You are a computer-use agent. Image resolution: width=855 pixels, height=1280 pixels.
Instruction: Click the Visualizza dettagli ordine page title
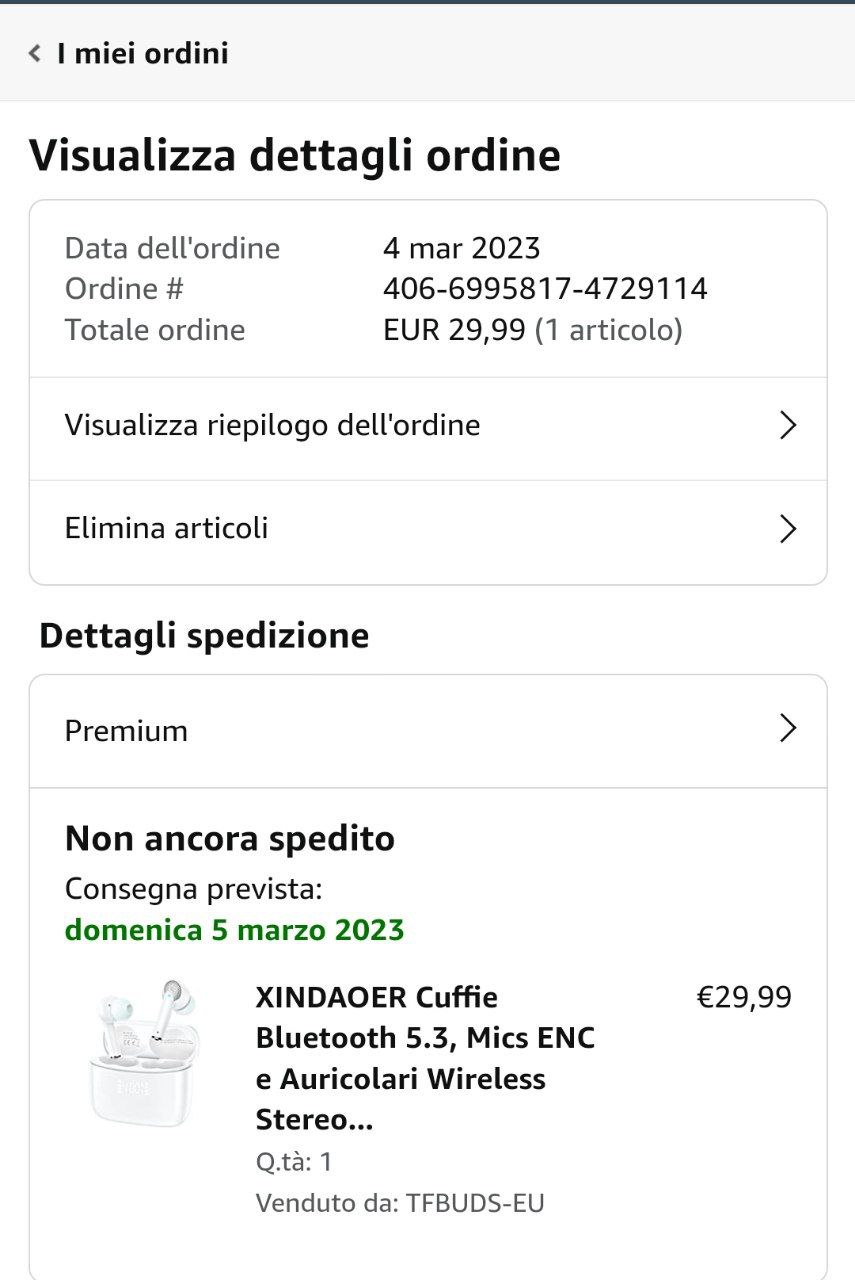294,156
